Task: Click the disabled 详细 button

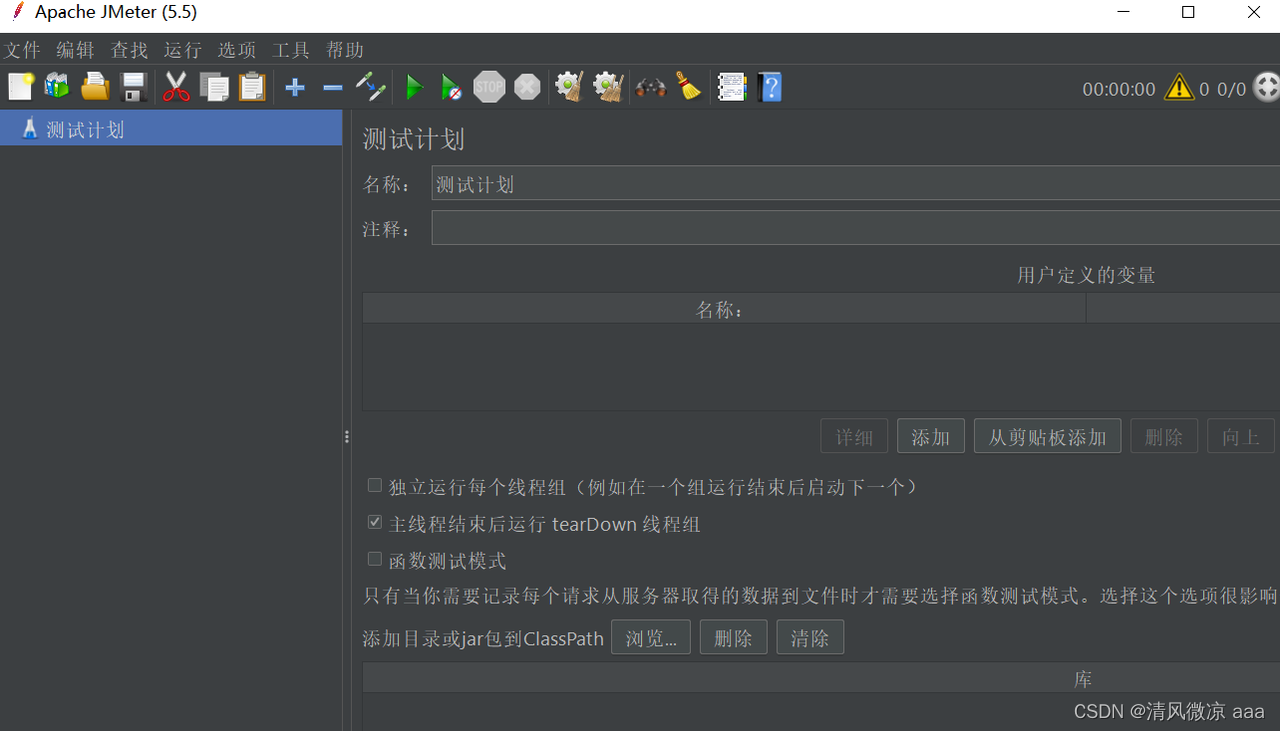Action: click(x=854, y=437)
